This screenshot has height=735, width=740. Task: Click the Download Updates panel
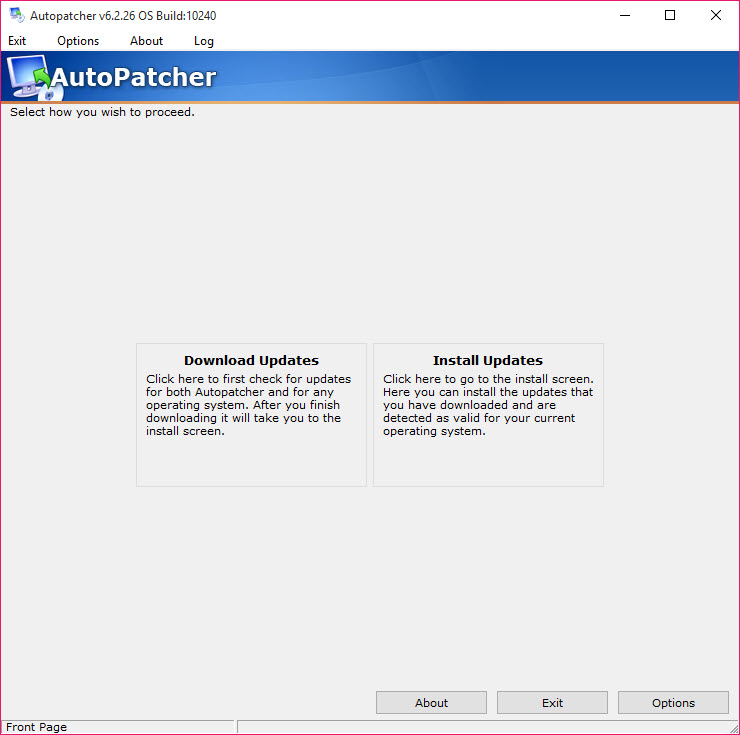[251, 415]
